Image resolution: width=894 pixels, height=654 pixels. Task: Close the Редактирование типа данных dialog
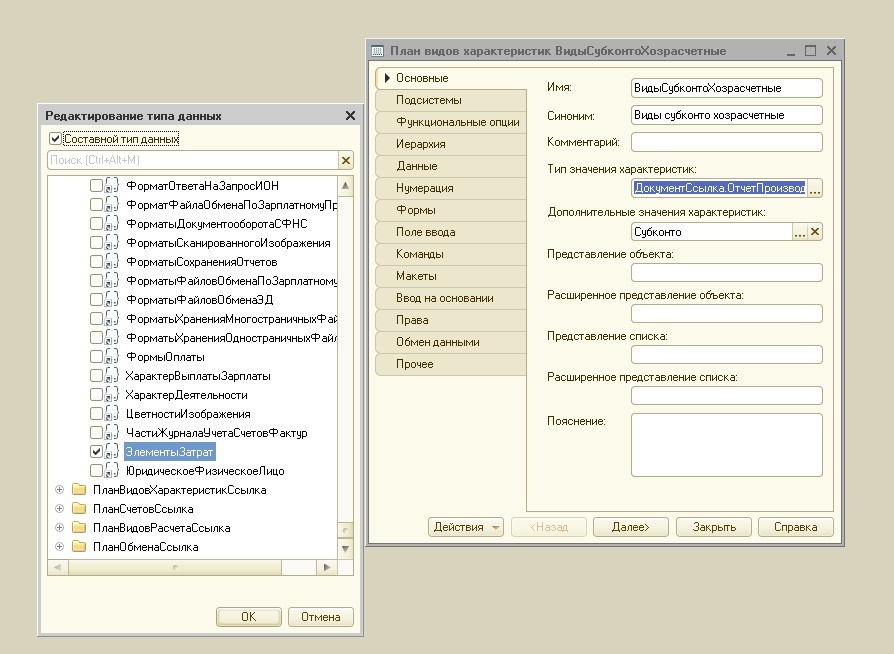point(350,116)
